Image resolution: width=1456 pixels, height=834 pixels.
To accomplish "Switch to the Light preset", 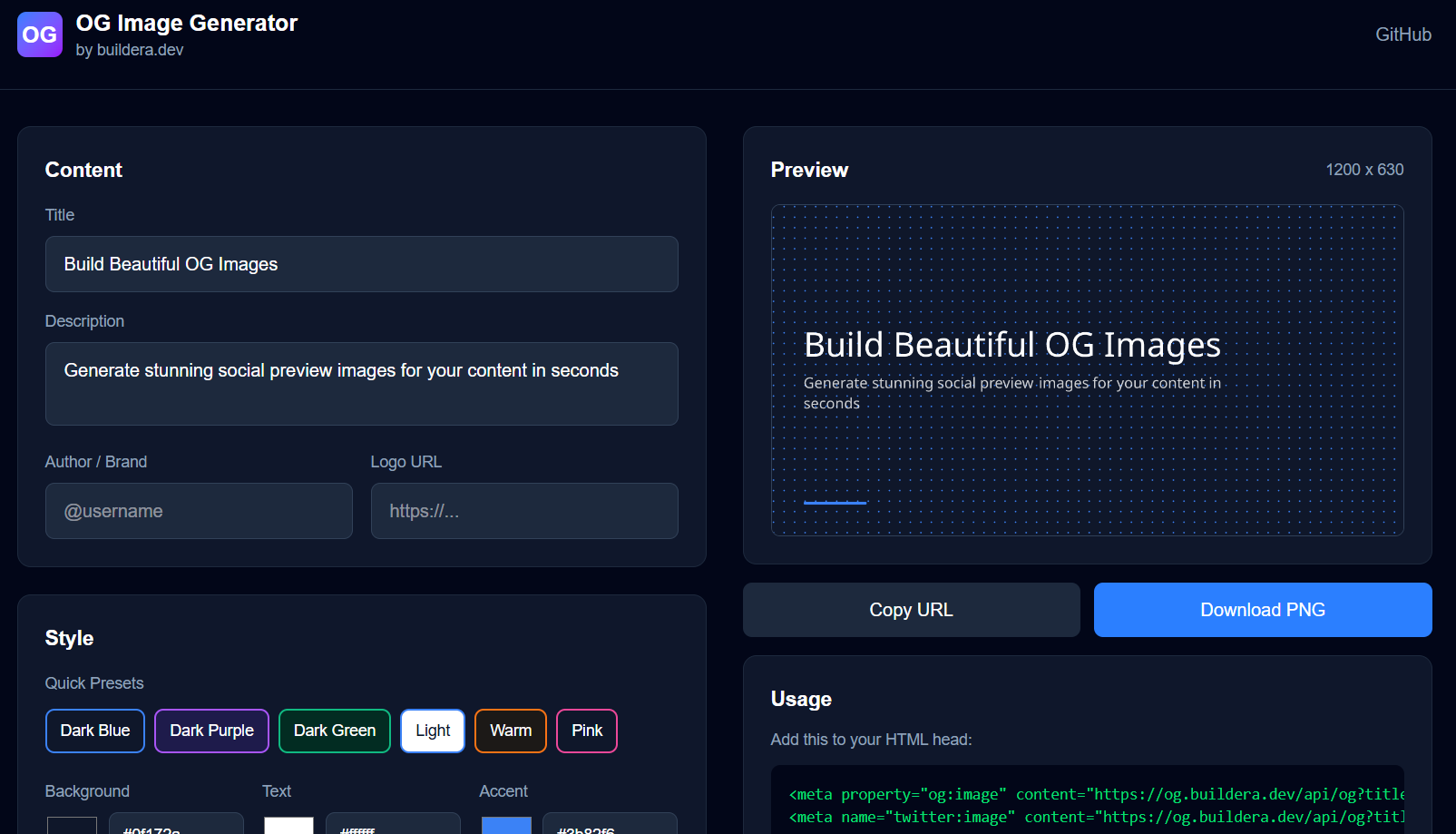I will pyautogui.click(x=433, y=731).
